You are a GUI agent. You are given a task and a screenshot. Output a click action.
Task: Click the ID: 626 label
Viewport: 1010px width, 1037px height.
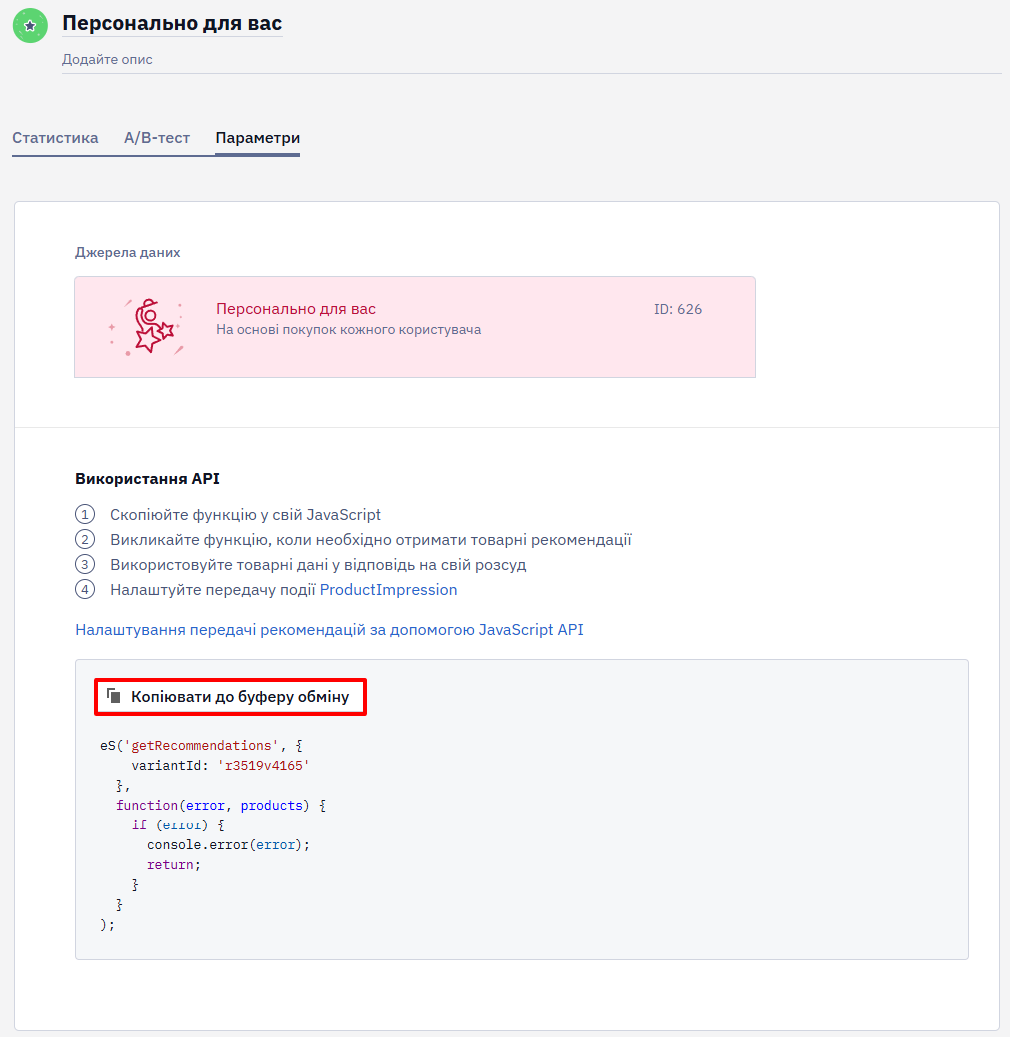coord(678,309)
